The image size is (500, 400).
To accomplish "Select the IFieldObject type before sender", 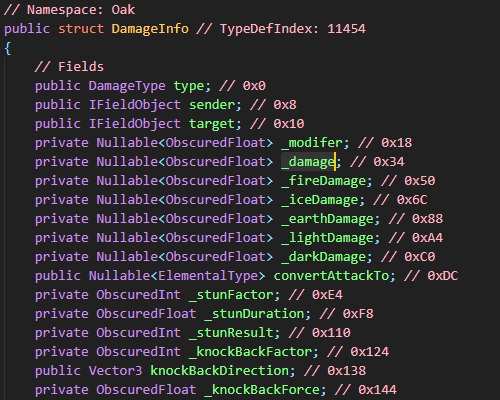I will tap(135, 105).
